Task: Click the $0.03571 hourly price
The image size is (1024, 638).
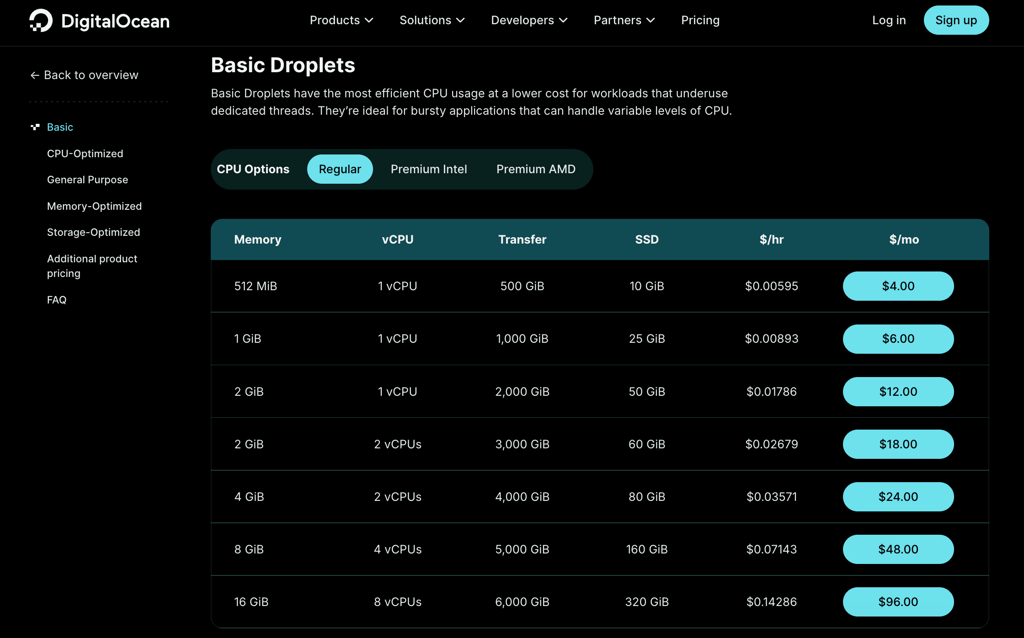Action: pos(771,497)
